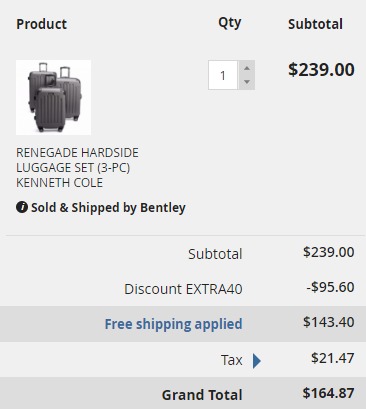Click the discount amount -$95.60

pyautogui.click(x=330, y=287)
